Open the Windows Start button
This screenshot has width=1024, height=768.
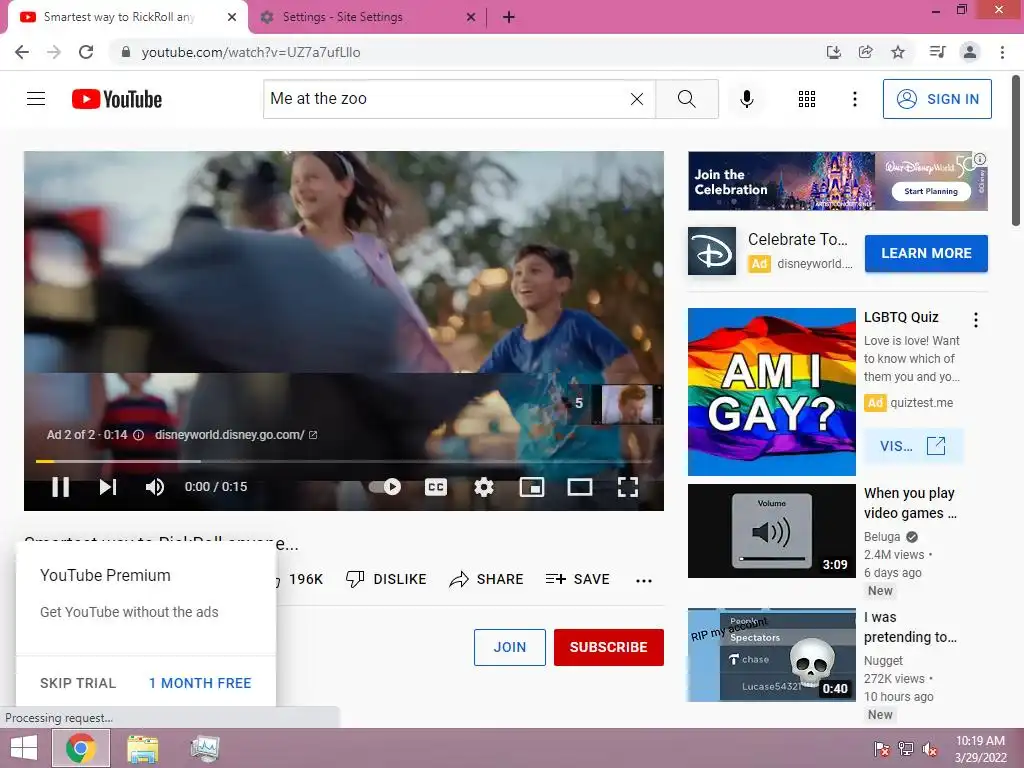(24, 748)
